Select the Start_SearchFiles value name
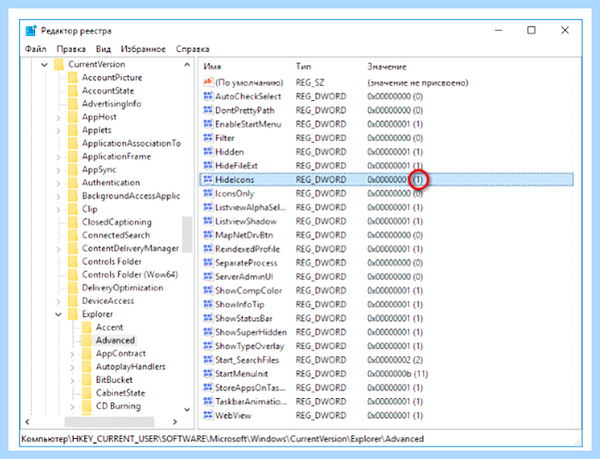This screenshot has width=600, height=459. pyautogui.click(x=247, y=360)
